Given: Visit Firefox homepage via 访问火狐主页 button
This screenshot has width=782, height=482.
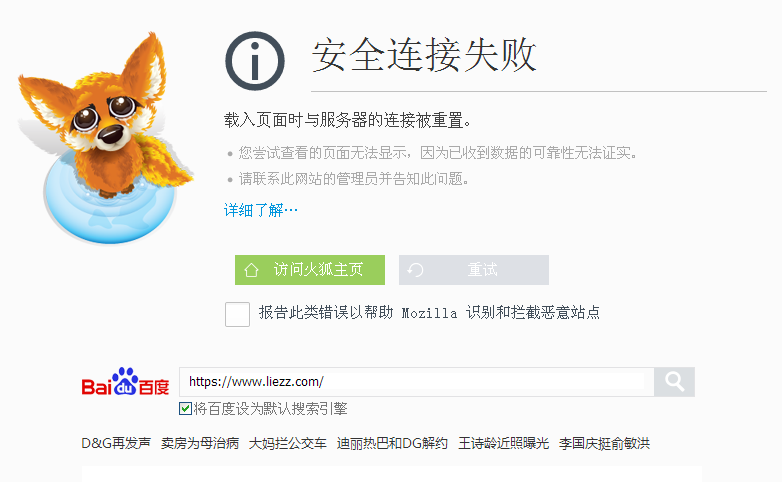Looking at the screenshot, I should [x=310, y=270].
